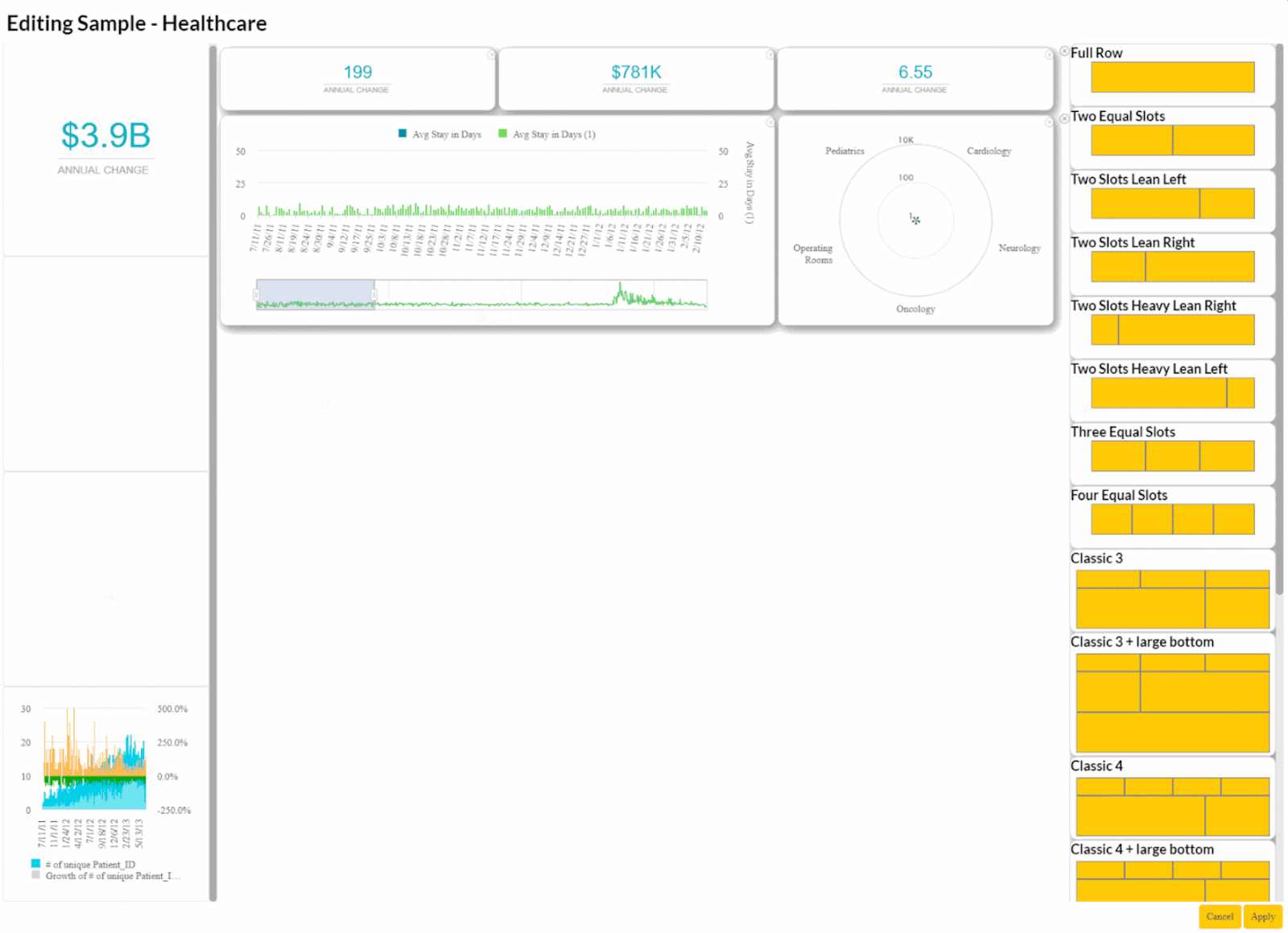The image size is (1288, 933).
Task: Click the widget list vertical scrollbar
Action: [213, 473]
